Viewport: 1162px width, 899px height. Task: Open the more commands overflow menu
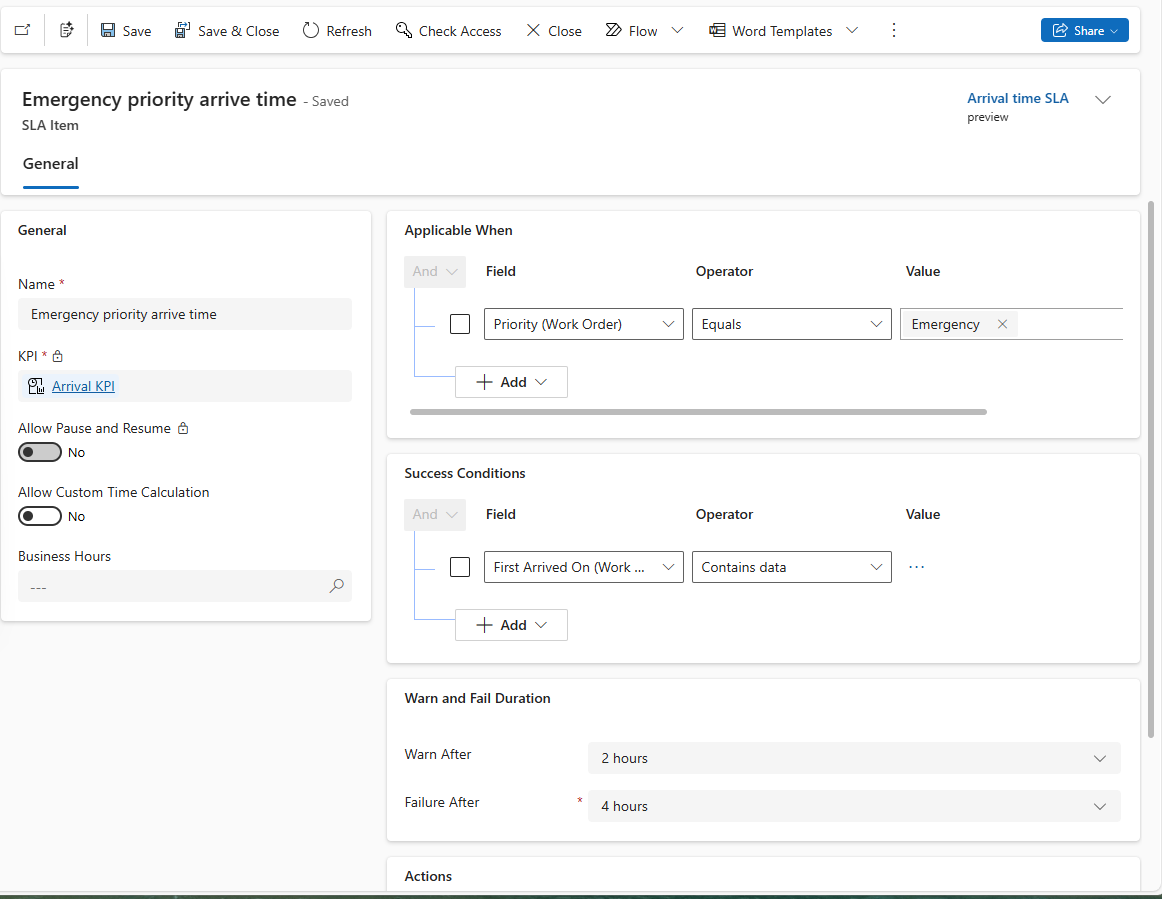(x=893, y=30)
